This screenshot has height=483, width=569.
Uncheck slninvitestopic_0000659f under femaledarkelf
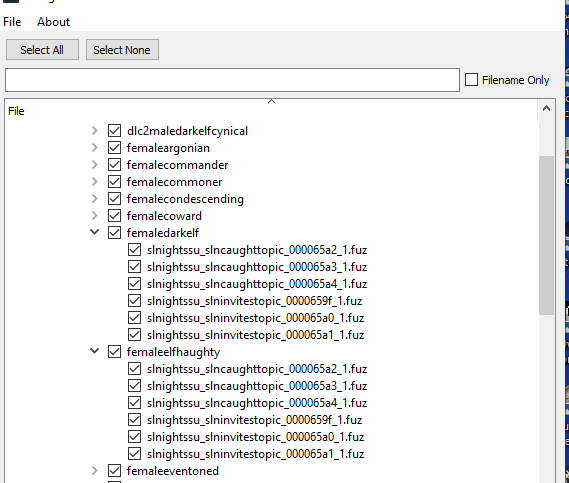click(x=134, y=301)
